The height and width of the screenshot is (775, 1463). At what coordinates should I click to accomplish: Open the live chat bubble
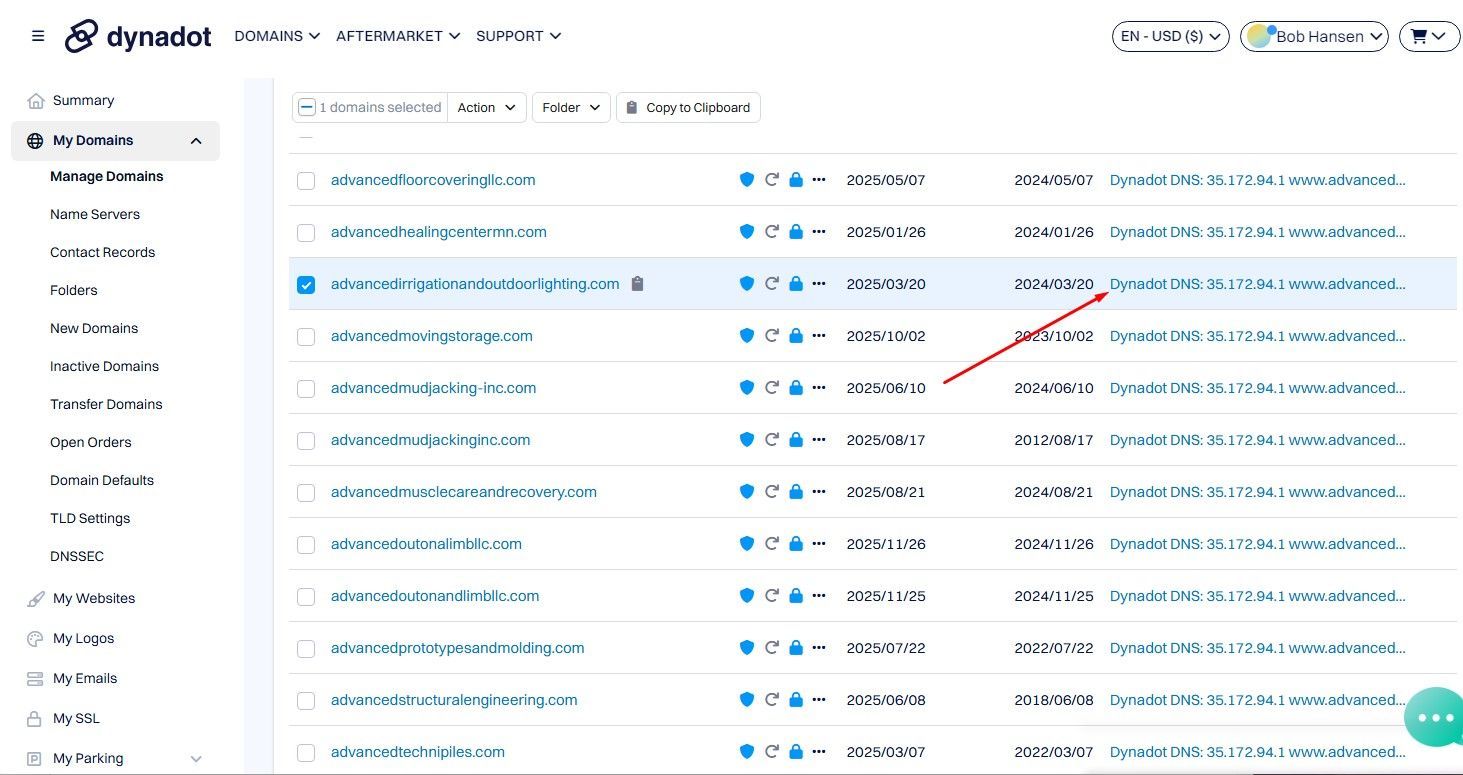(x=1435, y=717)
